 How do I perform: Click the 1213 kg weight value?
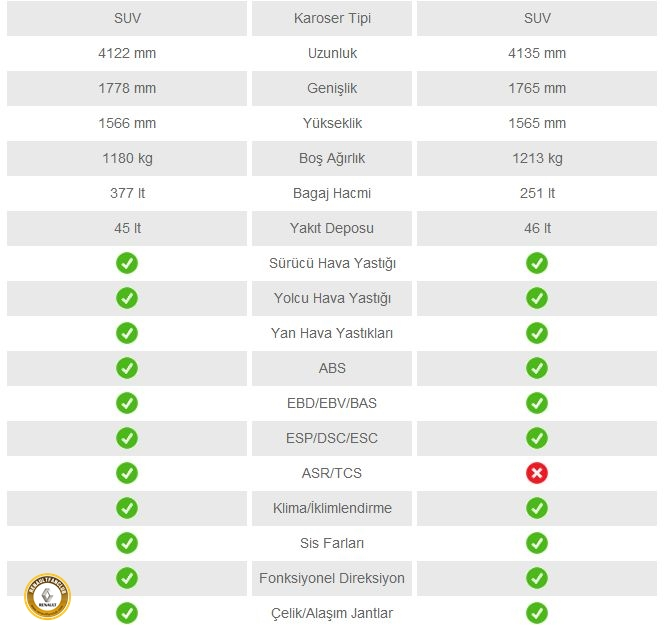tap(537, 158)
